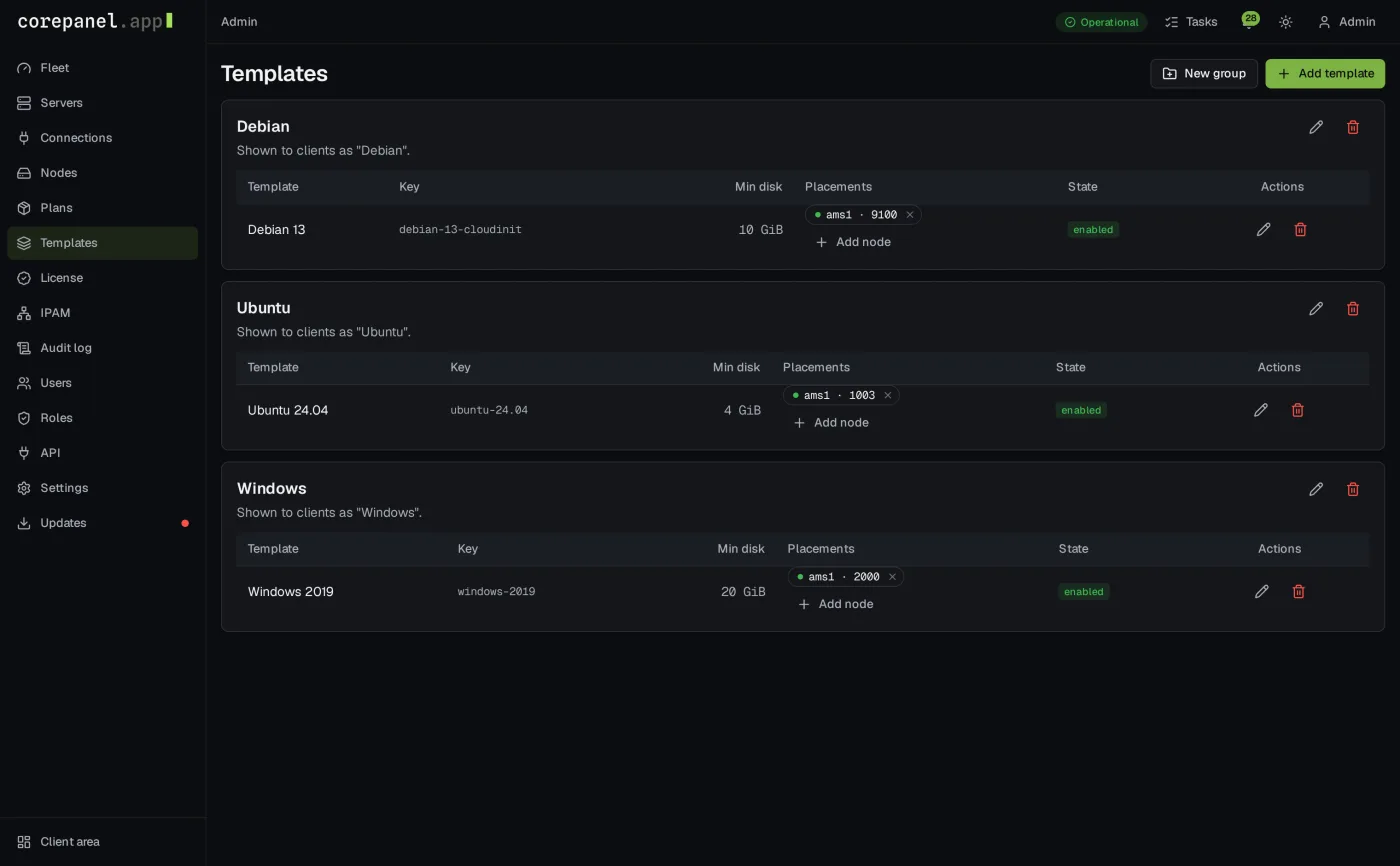Add node to Ubuntu 24.04 placements
Screen dimensions: 1400x866
click(831, 423)
